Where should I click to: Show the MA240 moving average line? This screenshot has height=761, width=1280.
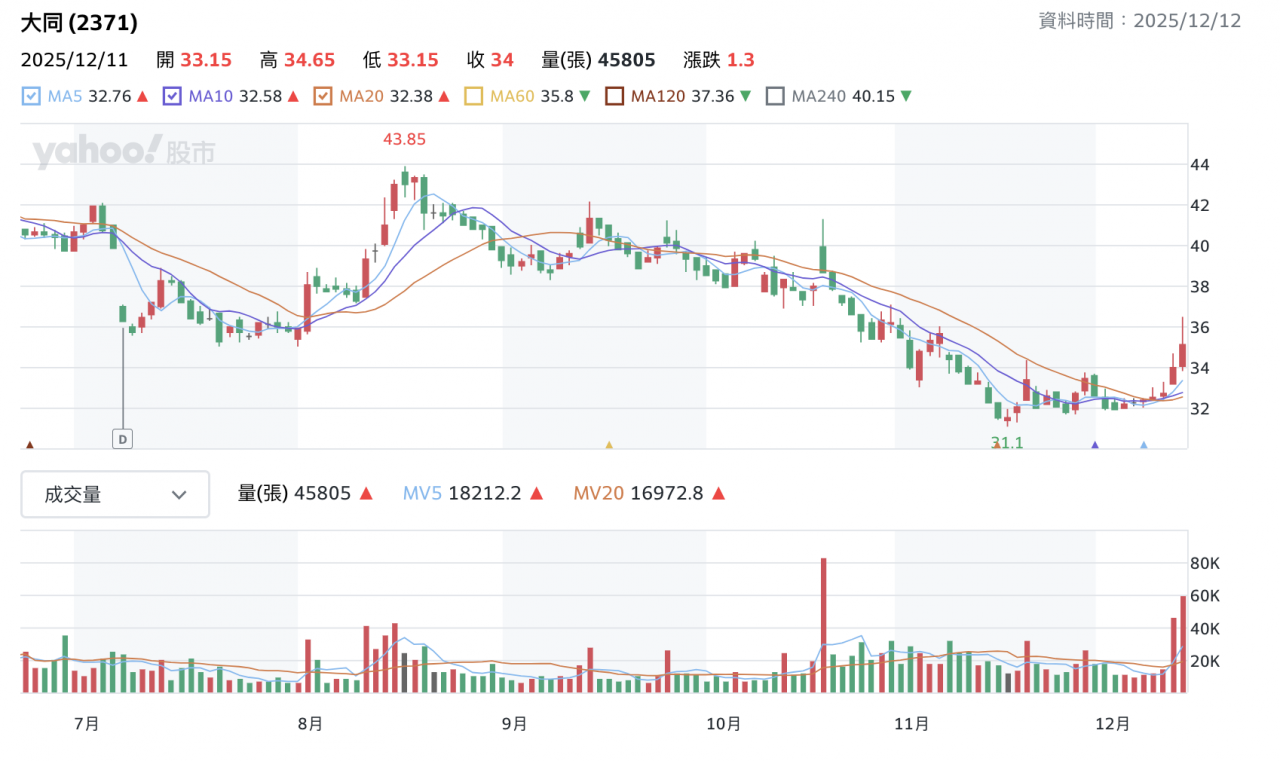point(775,97)
